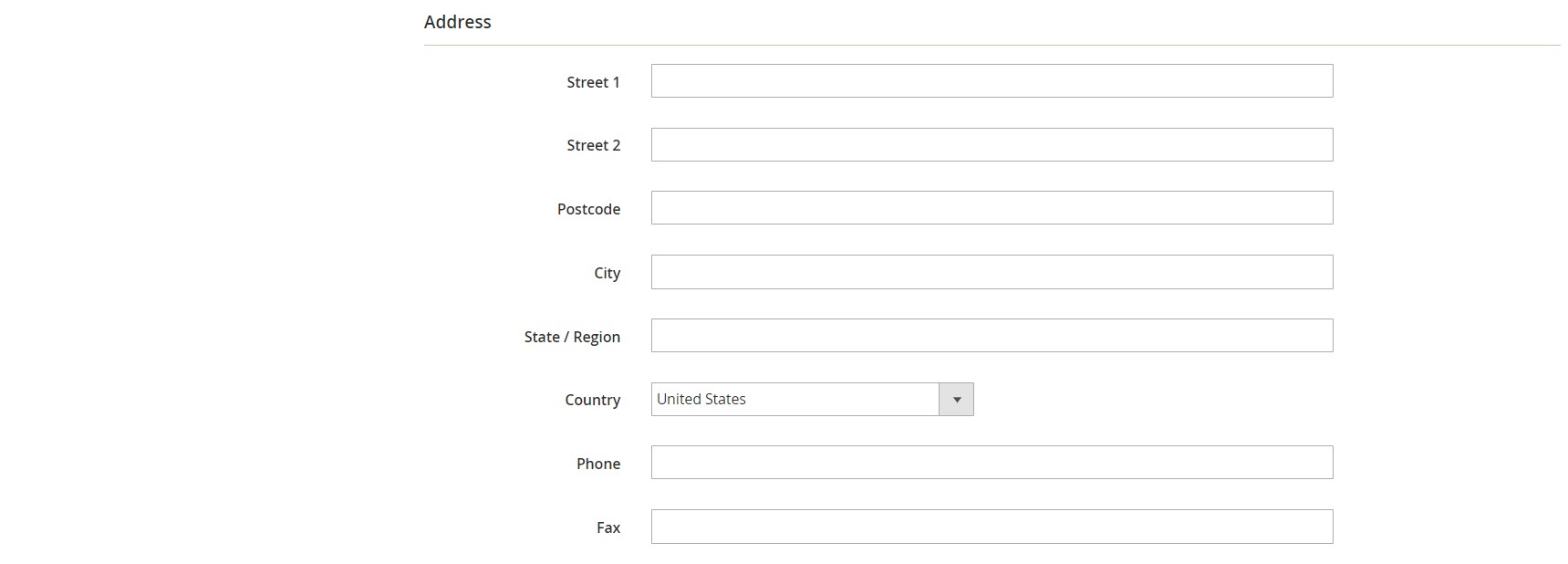Screen dimensions: 1568x564
Task: Click the State / Region label
Action: (x=572, y=337)
